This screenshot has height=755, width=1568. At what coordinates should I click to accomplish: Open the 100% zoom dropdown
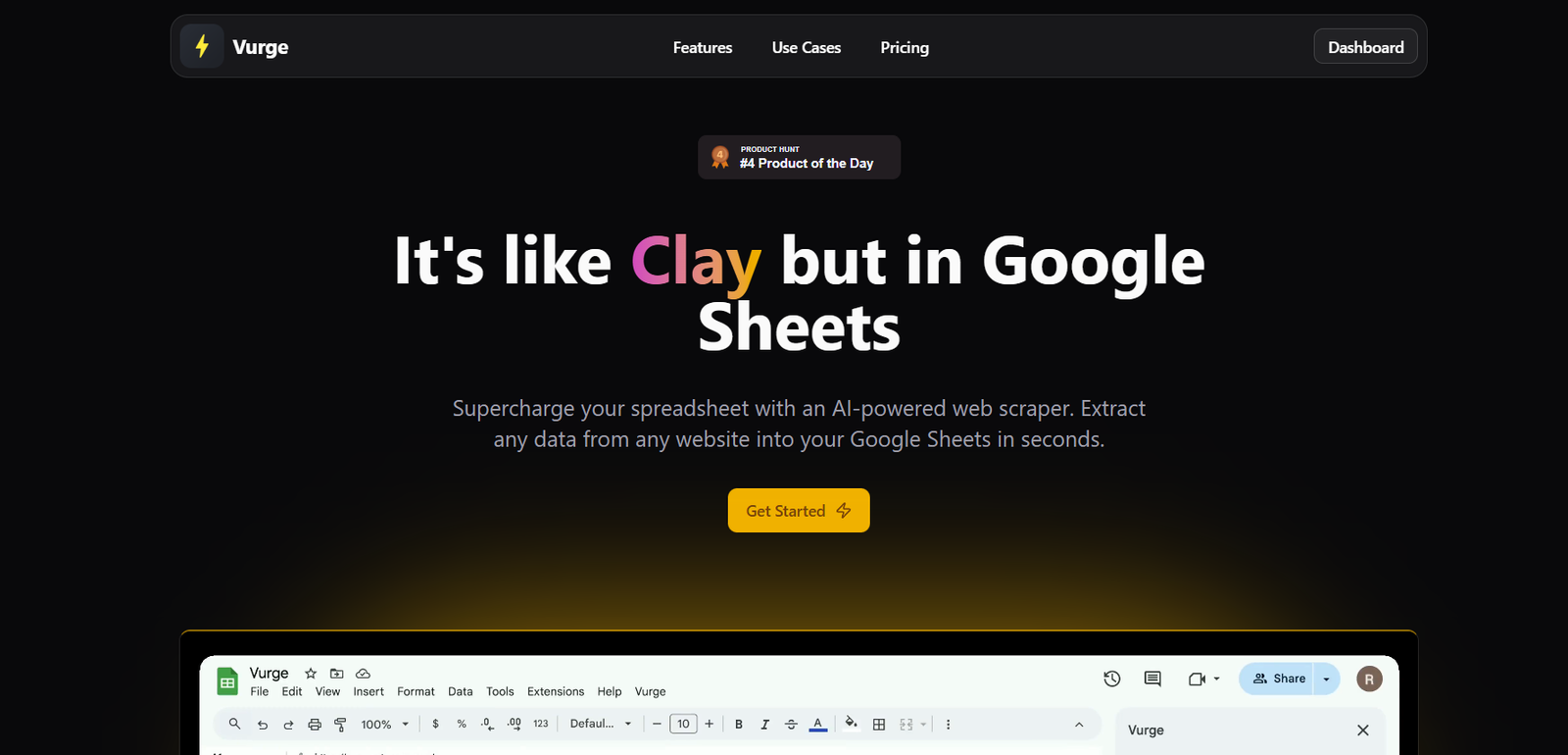[384, 725]
